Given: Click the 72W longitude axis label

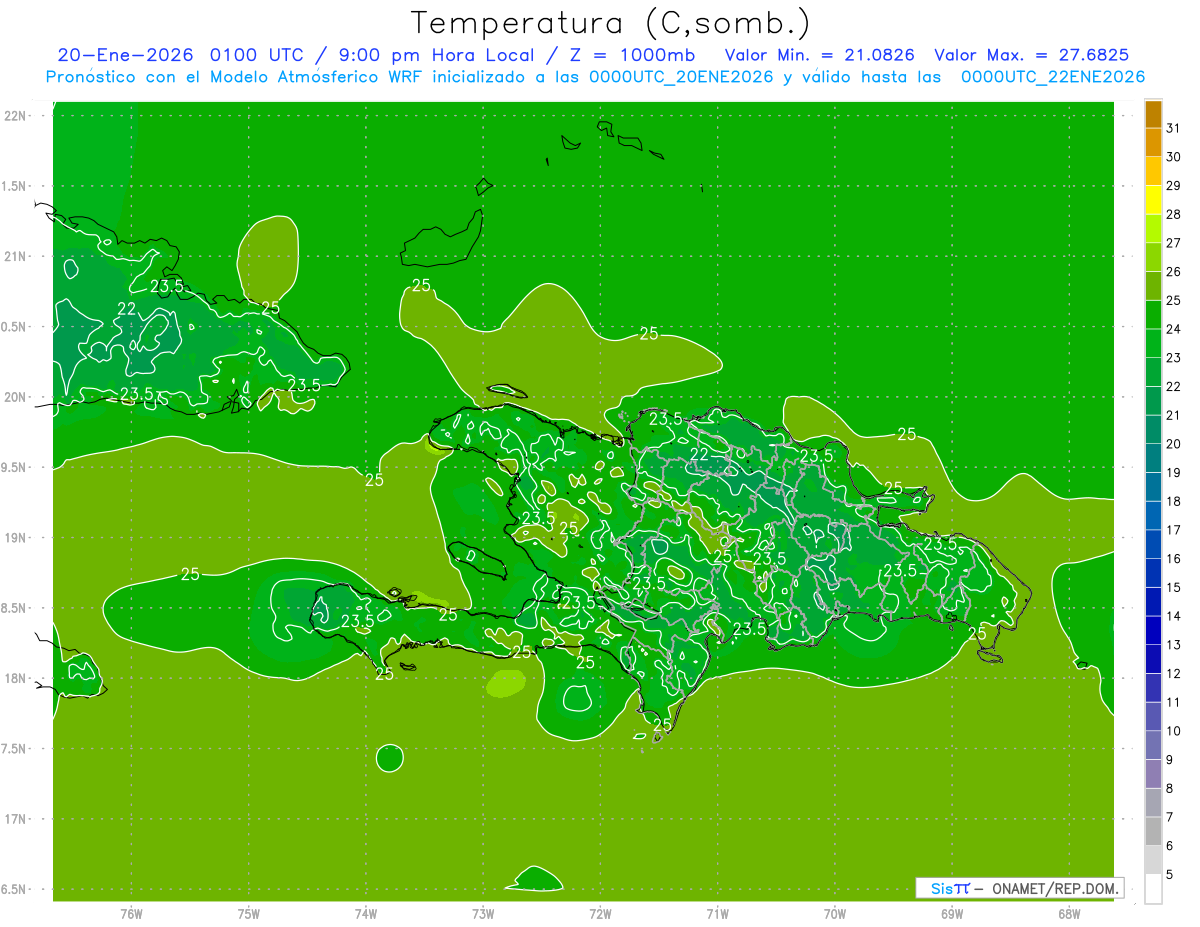Looking at the screenshot, I should [x=600, y=913].
